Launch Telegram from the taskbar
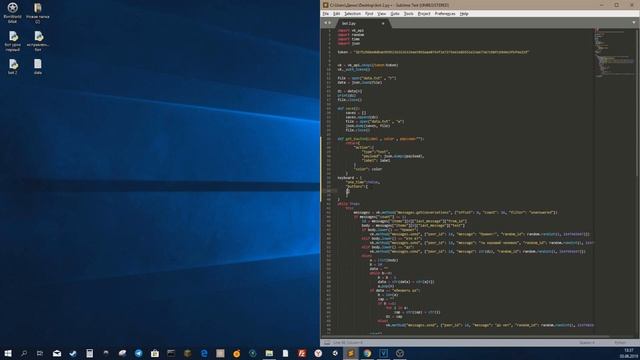This screenshot has height=360, width=640. 138,353
